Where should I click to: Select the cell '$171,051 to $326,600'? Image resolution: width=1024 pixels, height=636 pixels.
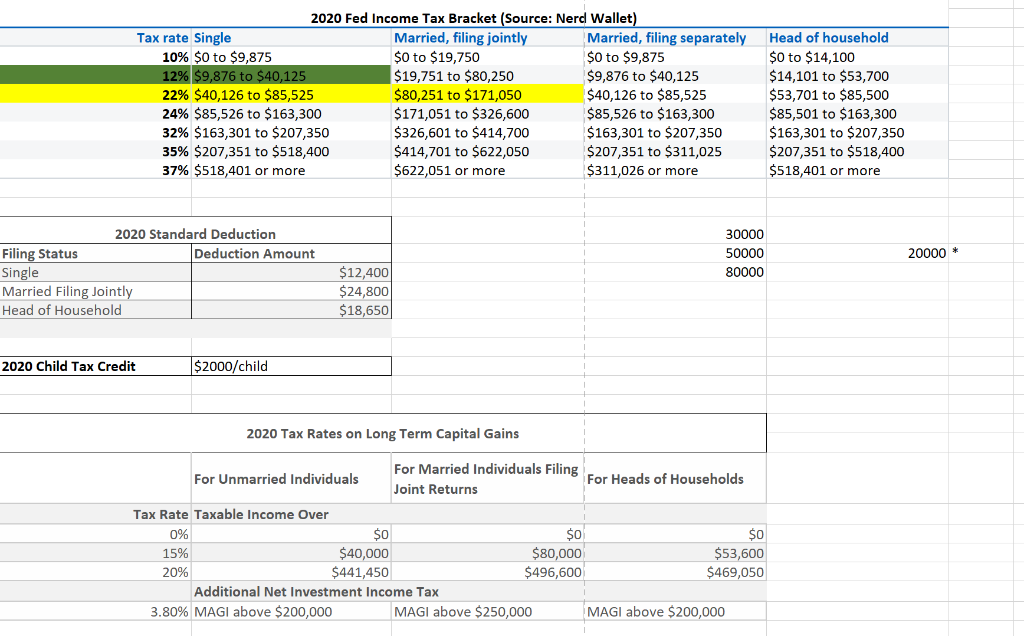[x=488, y=114]
